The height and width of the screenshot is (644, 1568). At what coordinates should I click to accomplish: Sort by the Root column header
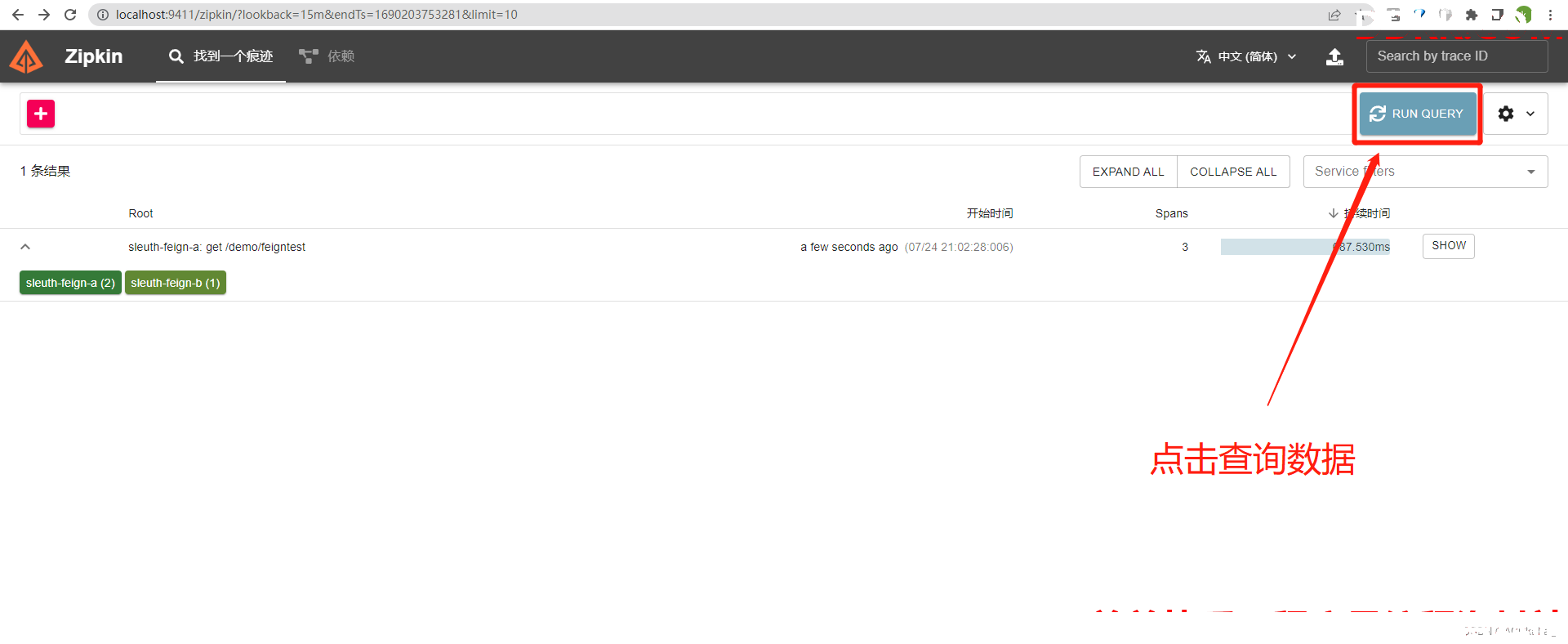tap(140, 213)
